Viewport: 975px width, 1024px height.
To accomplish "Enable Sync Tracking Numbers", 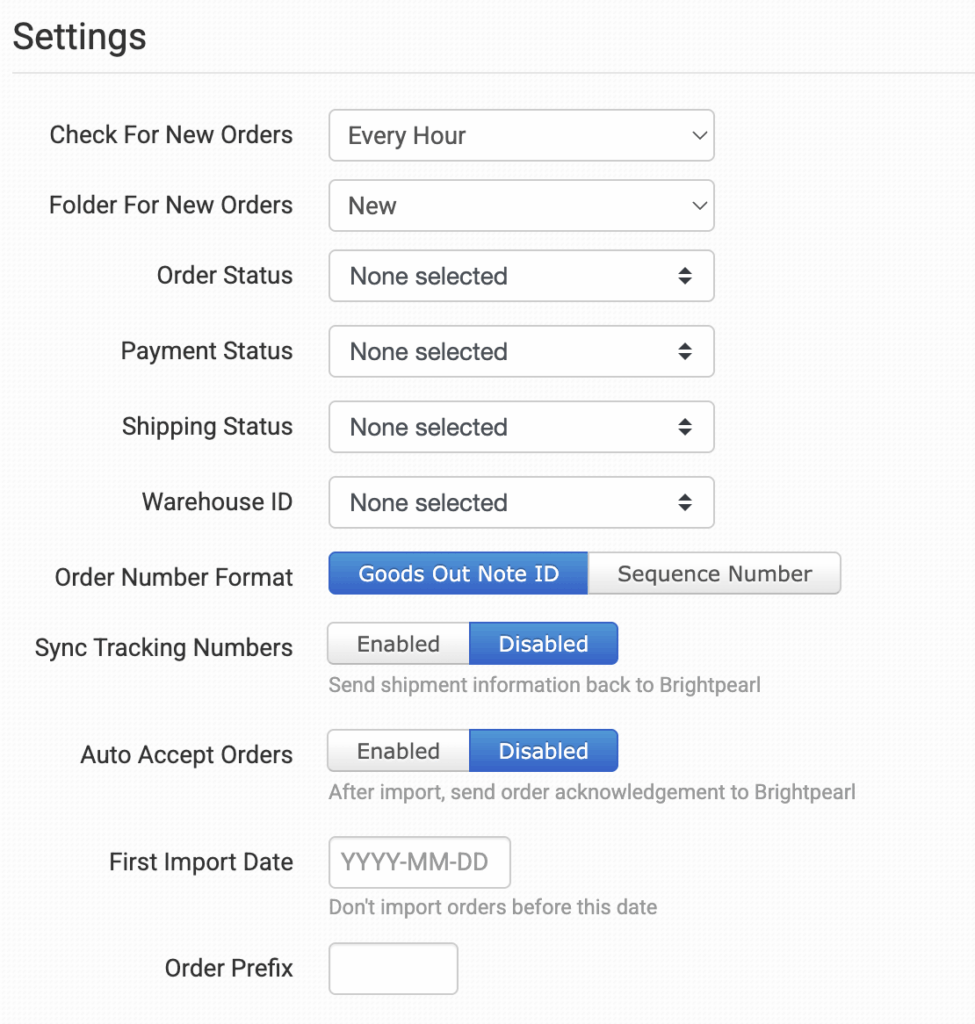I will point(398,644).
